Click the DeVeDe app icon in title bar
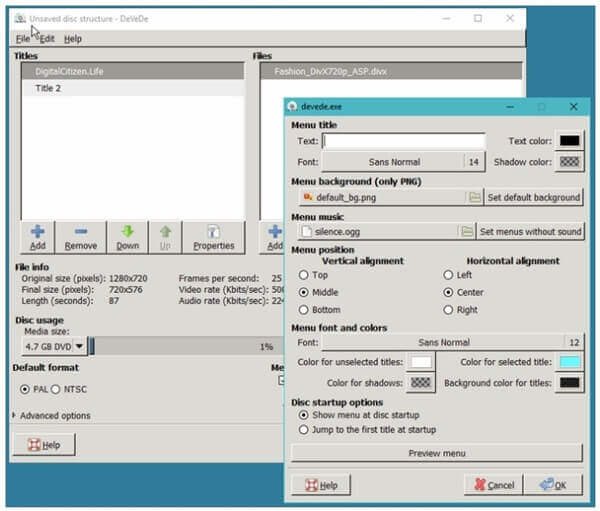600x511 pixels. (20, 18)
